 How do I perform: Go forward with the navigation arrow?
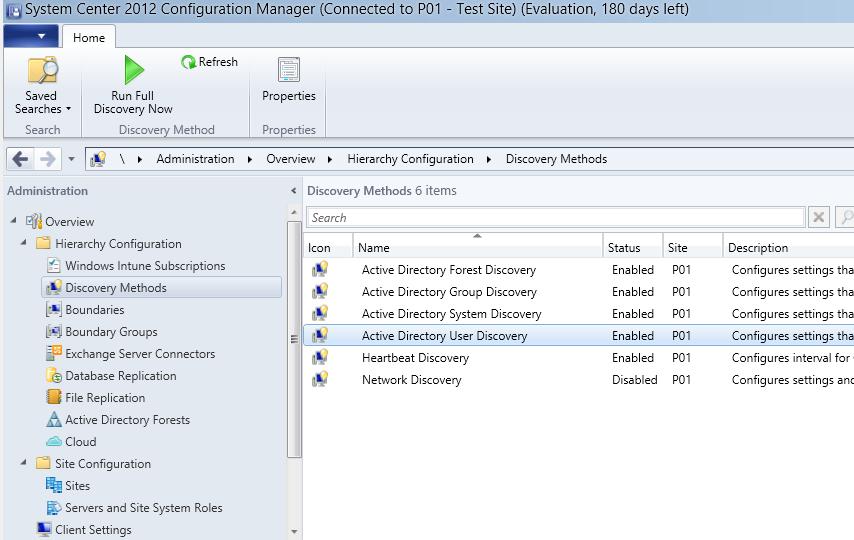click(x=48, y=159)
